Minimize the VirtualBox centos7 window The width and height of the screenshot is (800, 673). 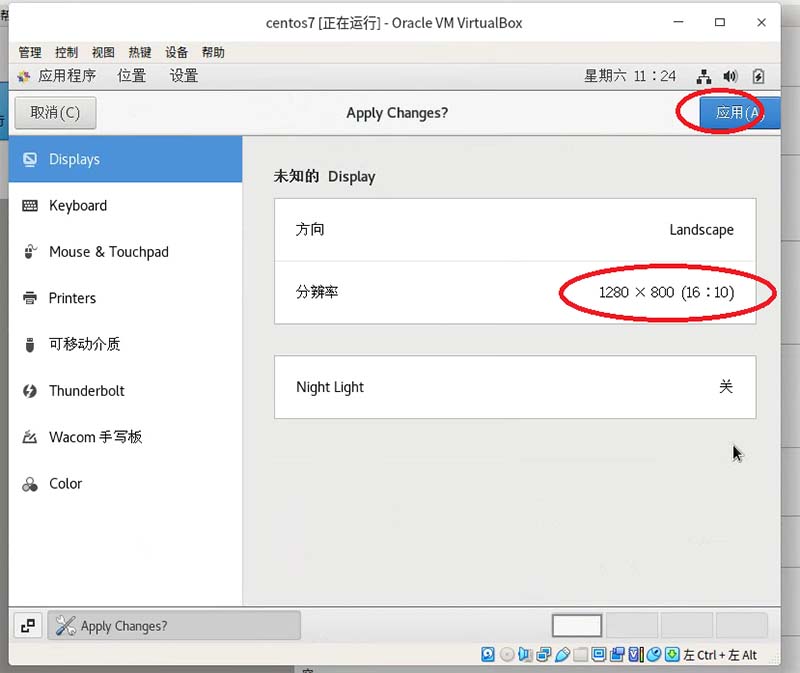(678, 22)
